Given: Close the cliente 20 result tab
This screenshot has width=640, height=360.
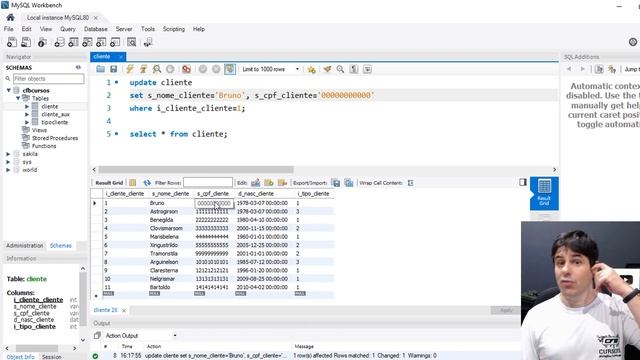Looking at the screenshot, I should [x=124, y=310].
